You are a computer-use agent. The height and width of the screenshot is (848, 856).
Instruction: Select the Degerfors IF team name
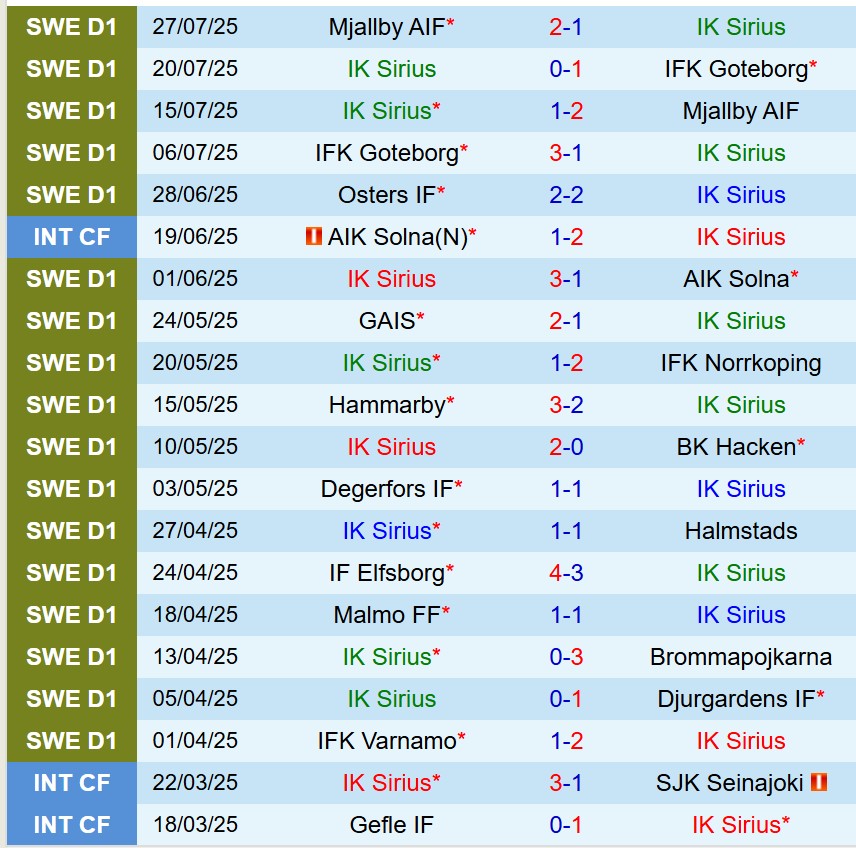387,489
